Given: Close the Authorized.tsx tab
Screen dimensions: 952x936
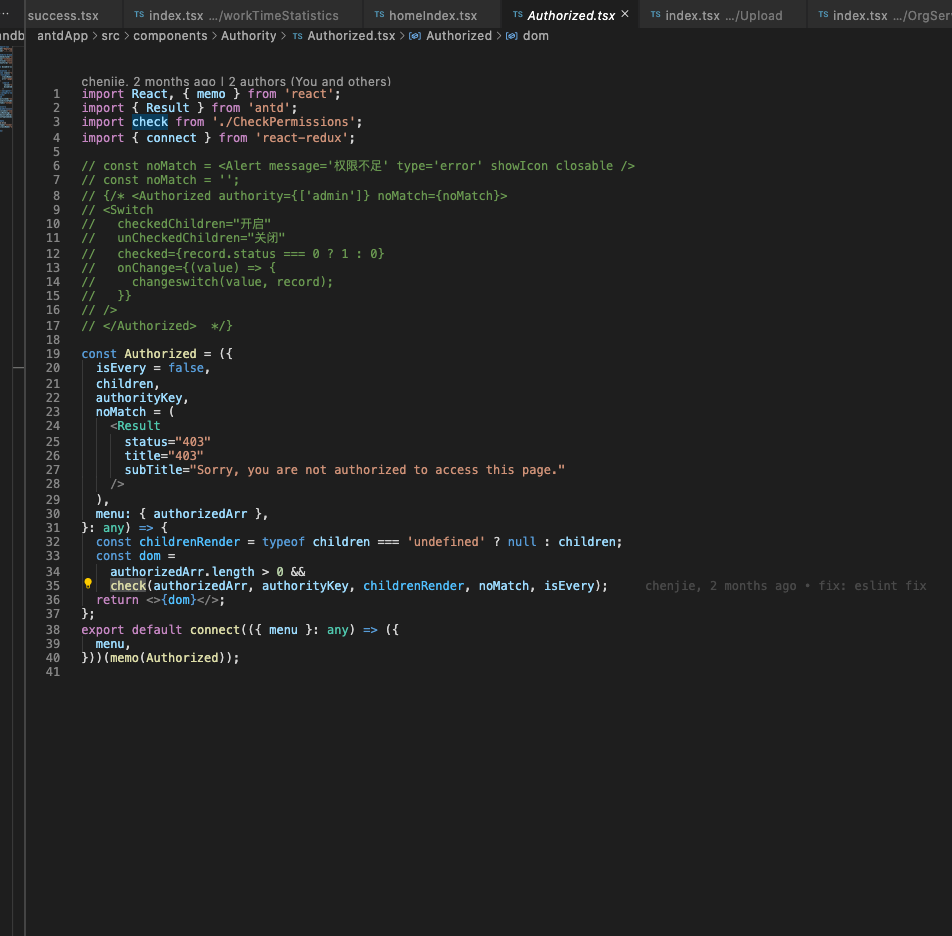Looking at the screenshot, I should (x=625, y=13).
